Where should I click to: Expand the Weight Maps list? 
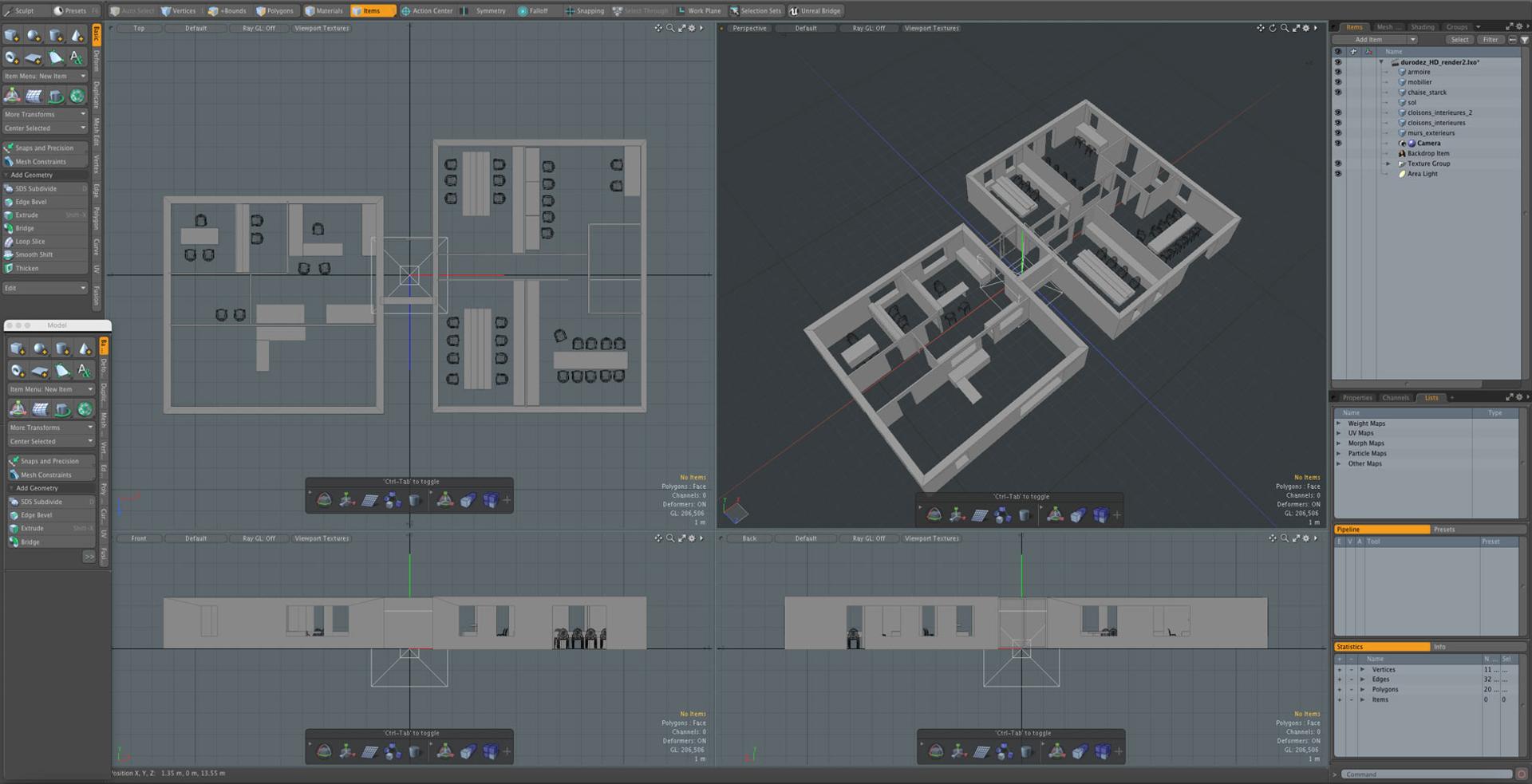1339,424
